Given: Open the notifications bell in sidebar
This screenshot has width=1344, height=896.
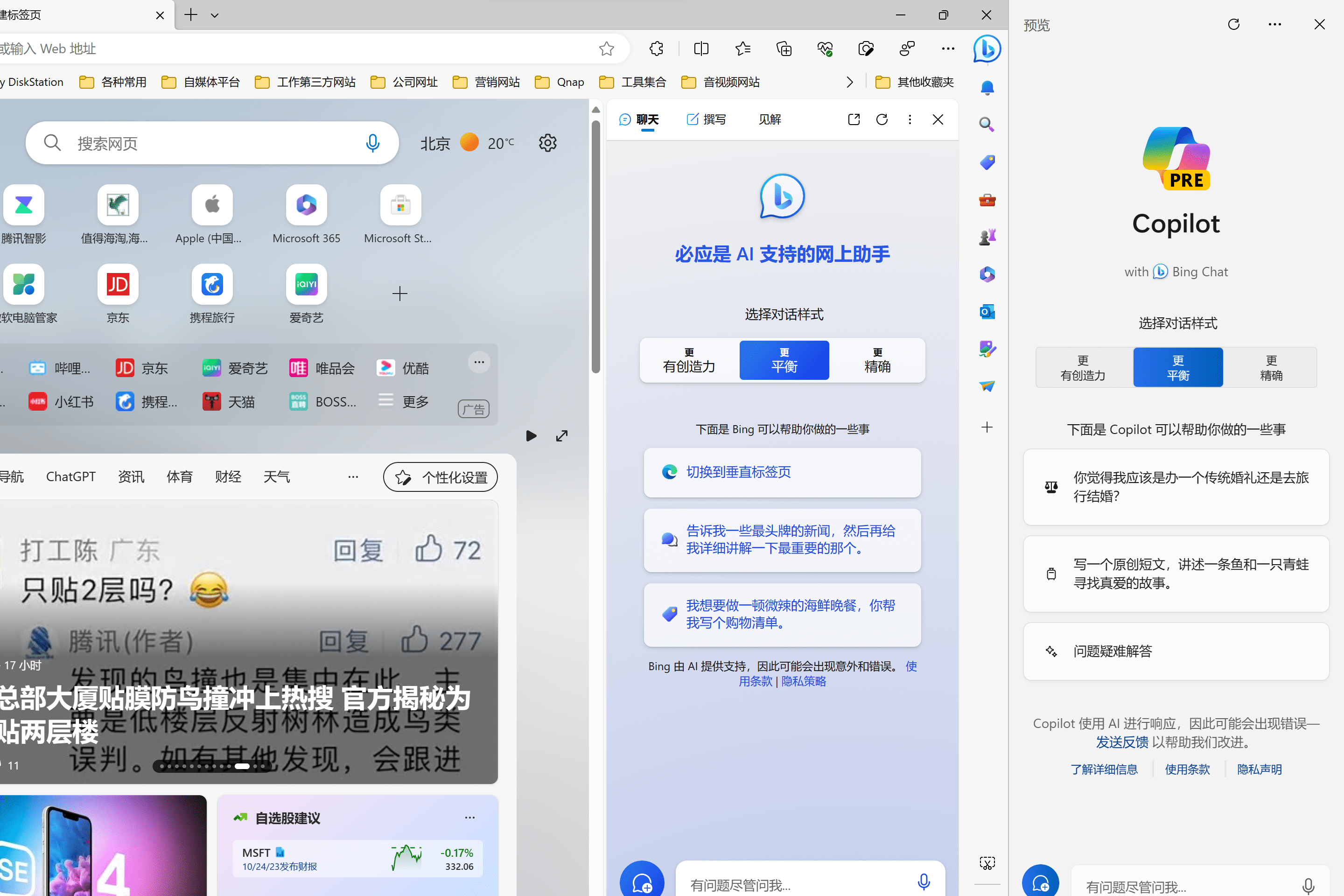Looking at the screenshot, I should click(987, 87).
